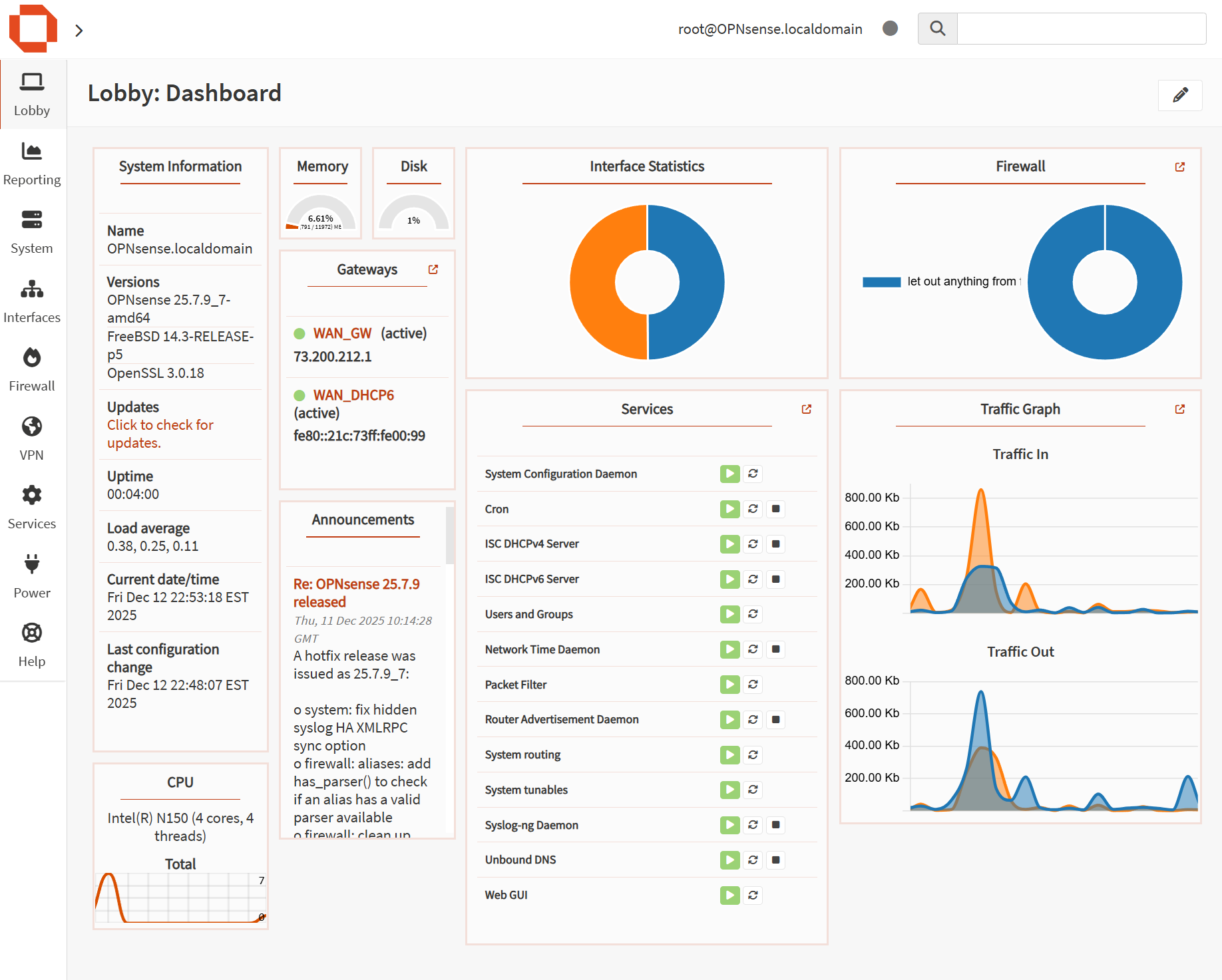1222x980 pixels.
Task: Expand the sidebar with the chevron arrow
Action: [x=79, y=31]
